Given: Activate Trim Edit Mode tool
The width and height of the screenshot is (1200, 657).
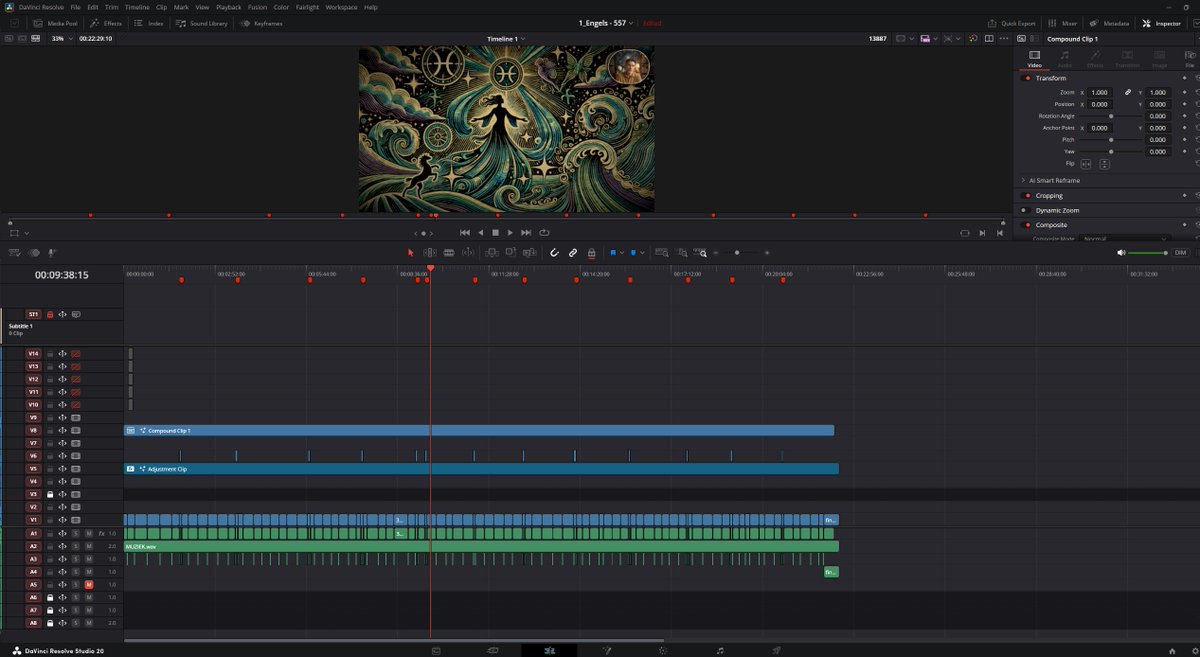Looking at the screenshot, I should 430,253.
